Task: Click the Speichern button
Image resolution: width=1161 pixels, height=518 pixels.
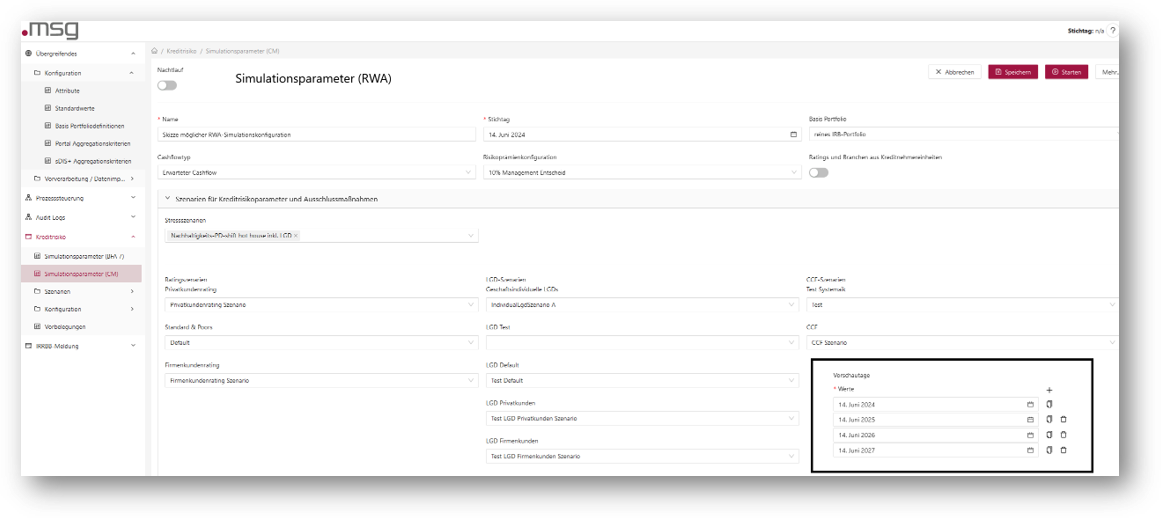Action: (x=1013, y=72)
